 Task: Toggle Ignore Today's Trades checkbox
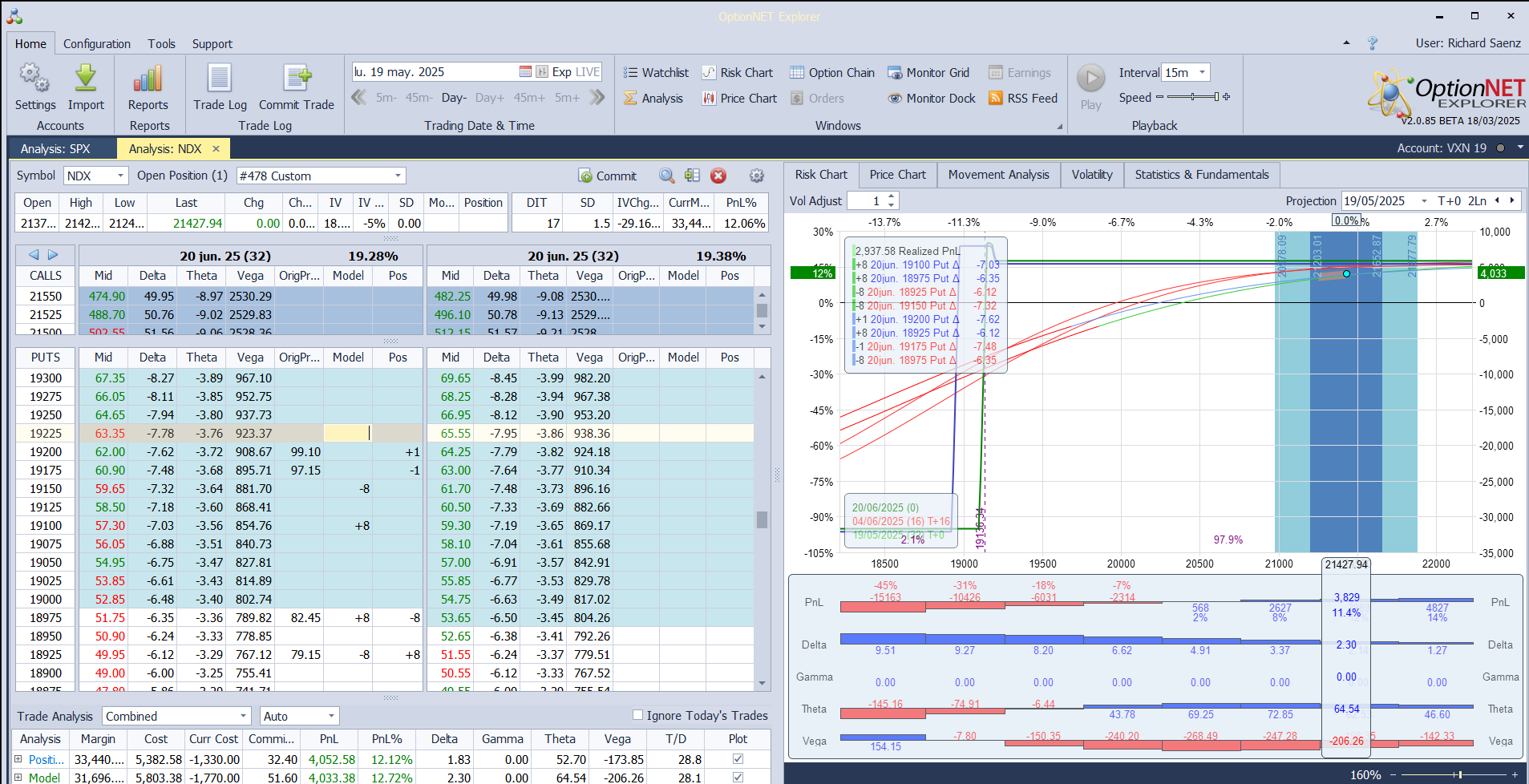638,715
